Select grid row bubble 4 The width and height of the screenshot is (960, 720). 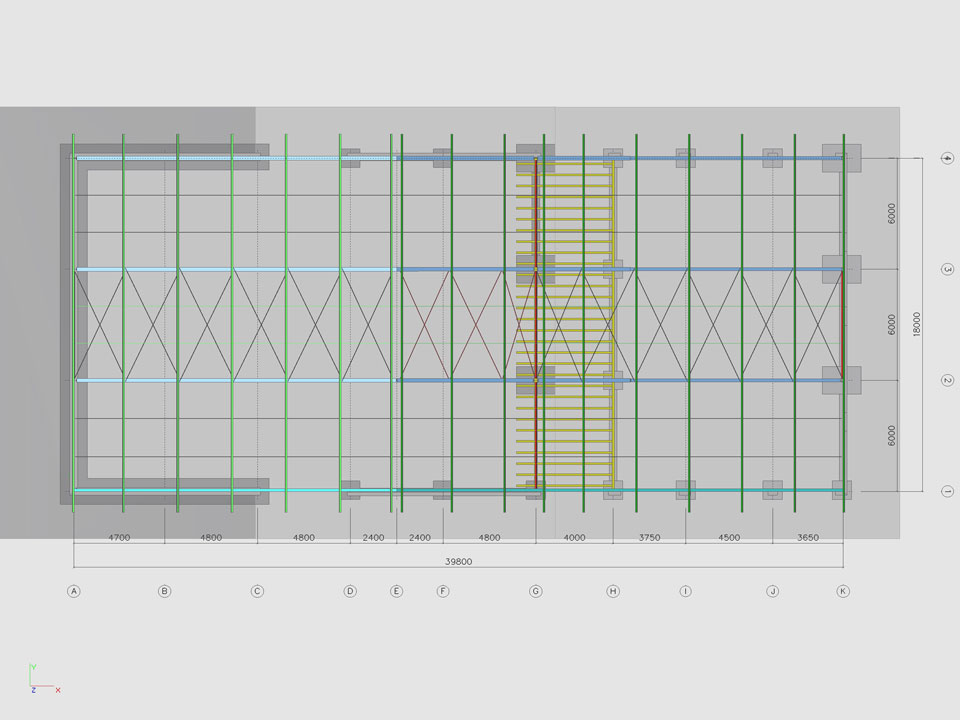point(947,158)
